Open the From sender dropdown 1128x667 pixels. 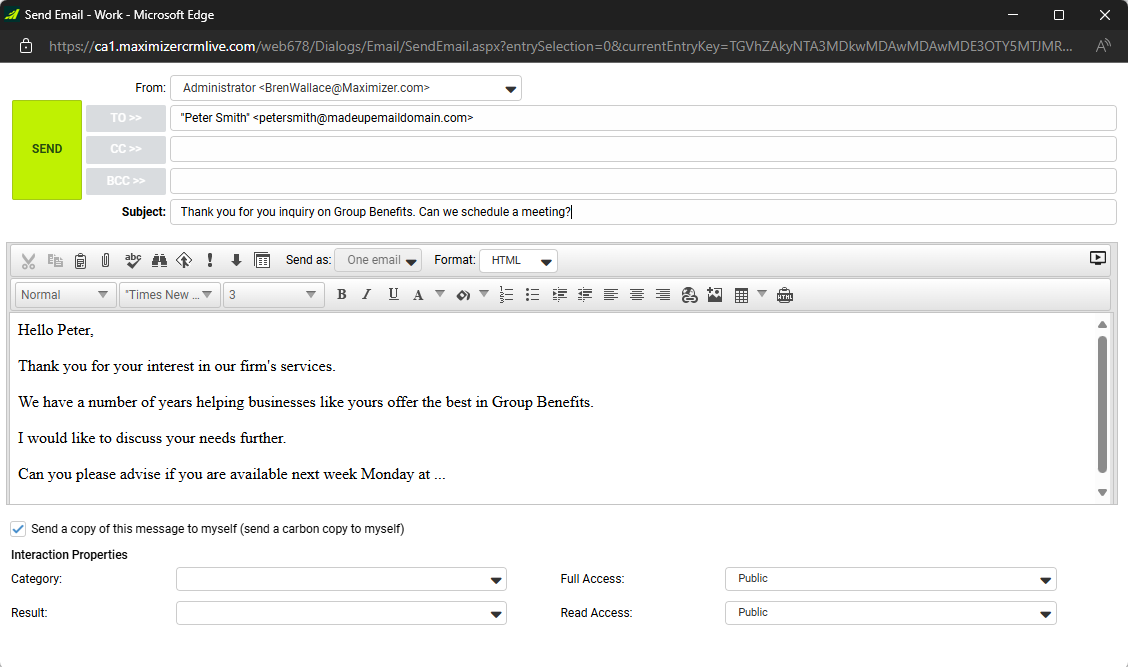click(x=345, y=88)
